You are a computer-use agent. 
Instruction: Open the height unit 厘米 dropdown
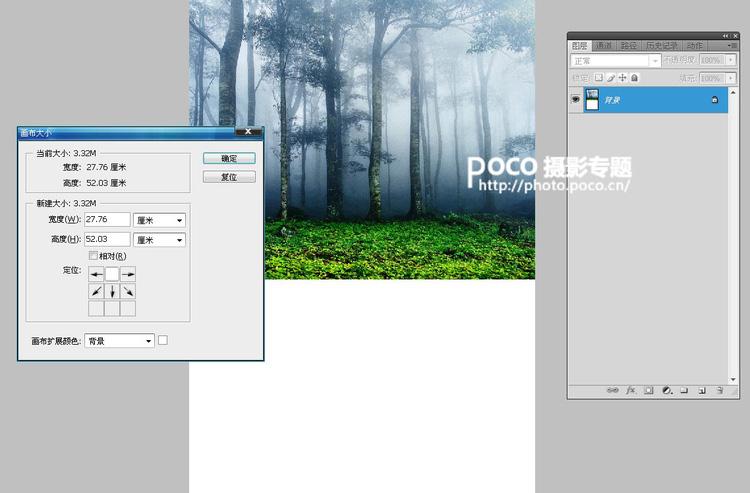[160, 240]
